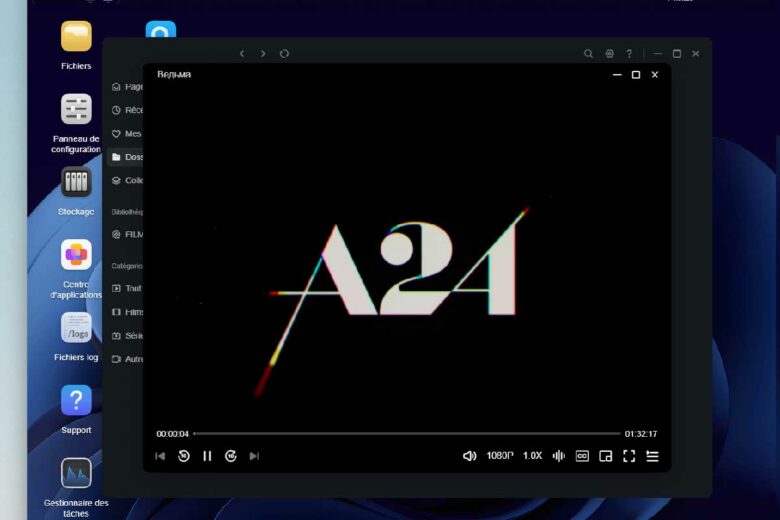Image resolution: width=780 pixels, height=520 pixels.
Task: Change the 1080P quality setting
Action: click(499, 456)
